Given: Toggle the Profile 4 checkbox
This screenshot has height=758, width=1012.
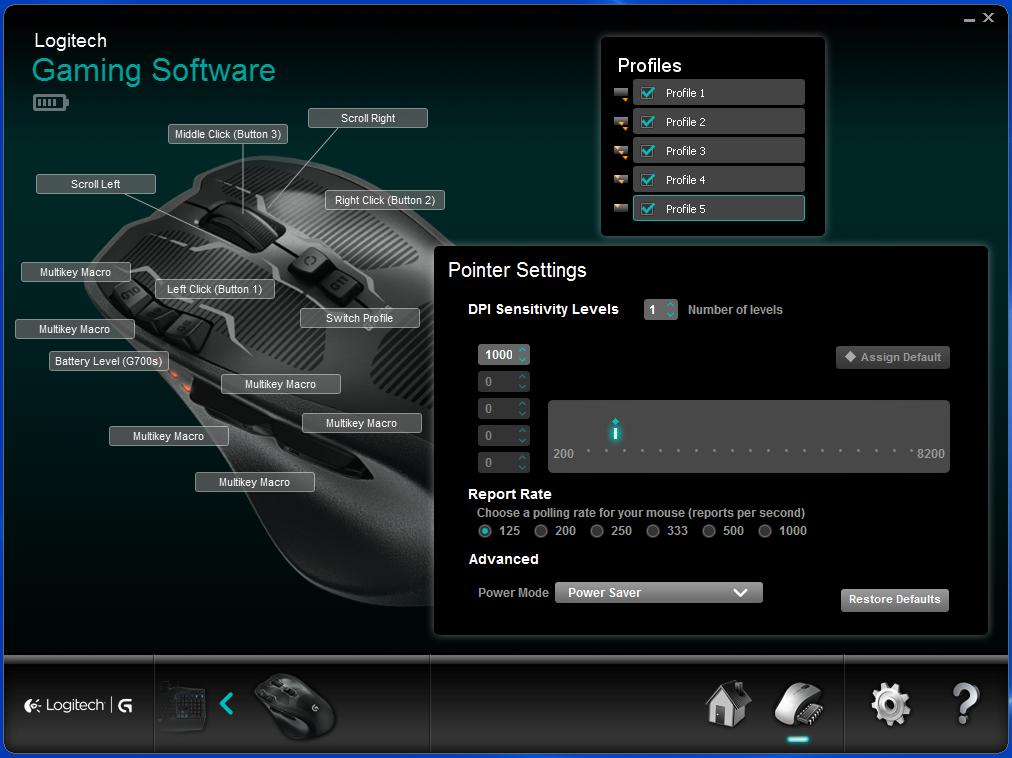Looking at the screenshot, I should pos(648,180).
